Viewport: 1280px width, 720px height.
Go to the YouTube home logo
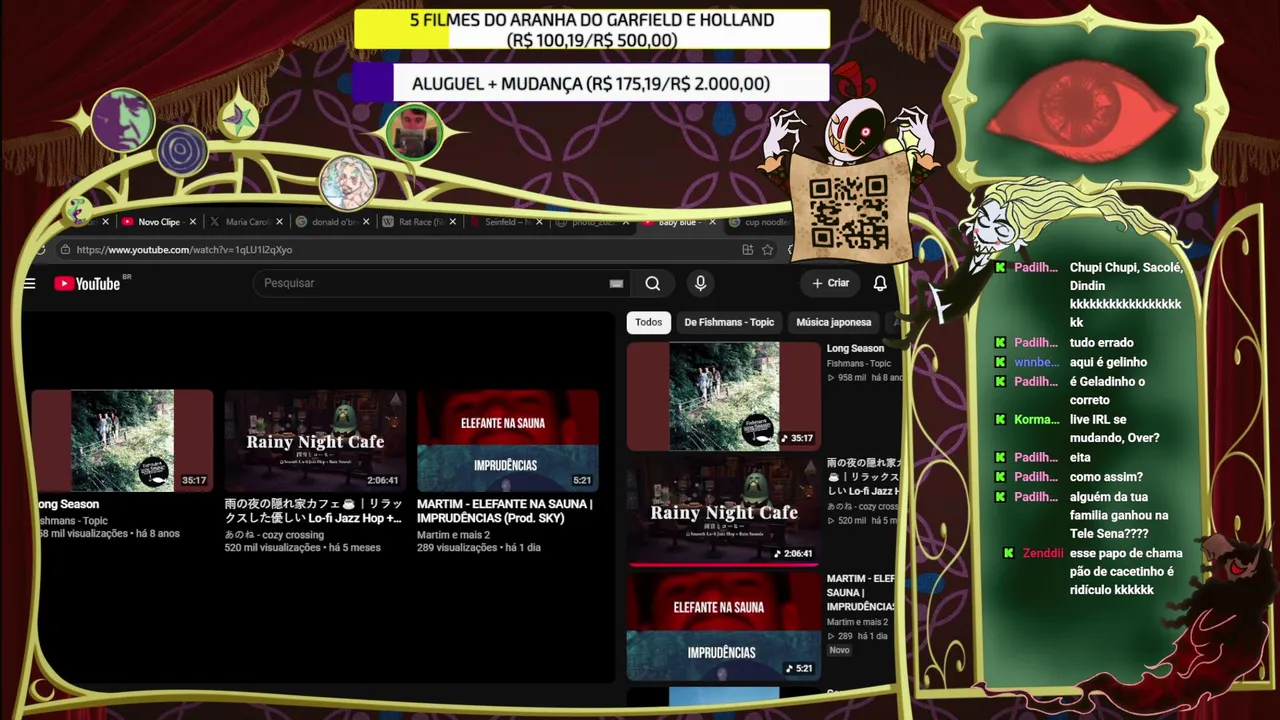point(88,284)
